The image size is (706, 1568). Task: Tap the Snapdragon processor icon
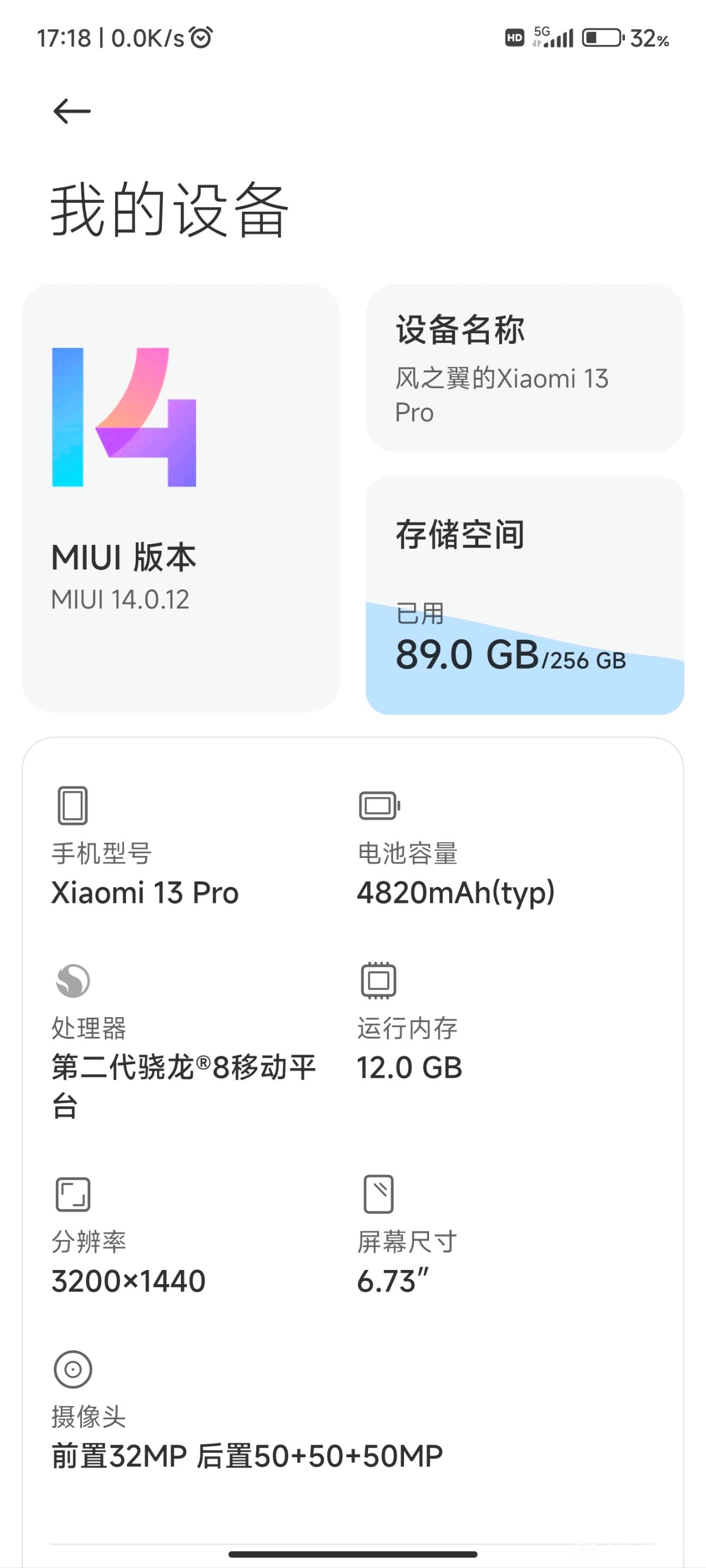click(x=72, y=981)
